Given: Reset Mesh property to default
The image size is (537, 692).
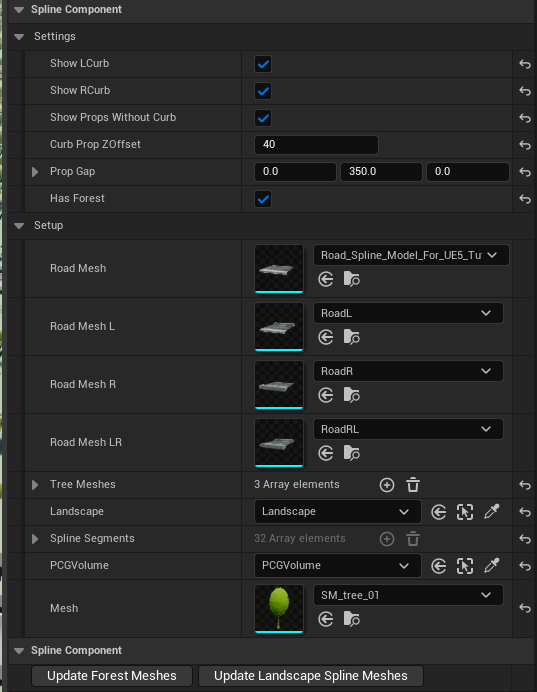Looking at the screenshot, I should coord(525,608).
